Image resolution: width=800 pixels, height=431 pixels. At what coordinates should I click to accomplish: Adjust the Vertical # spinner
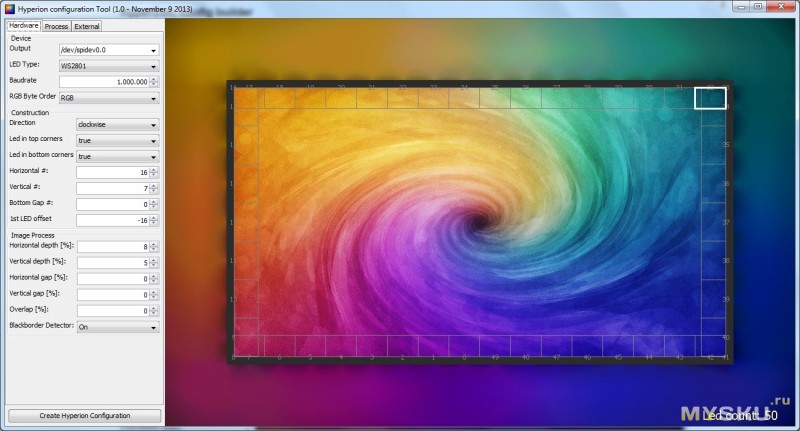[154, 188]
